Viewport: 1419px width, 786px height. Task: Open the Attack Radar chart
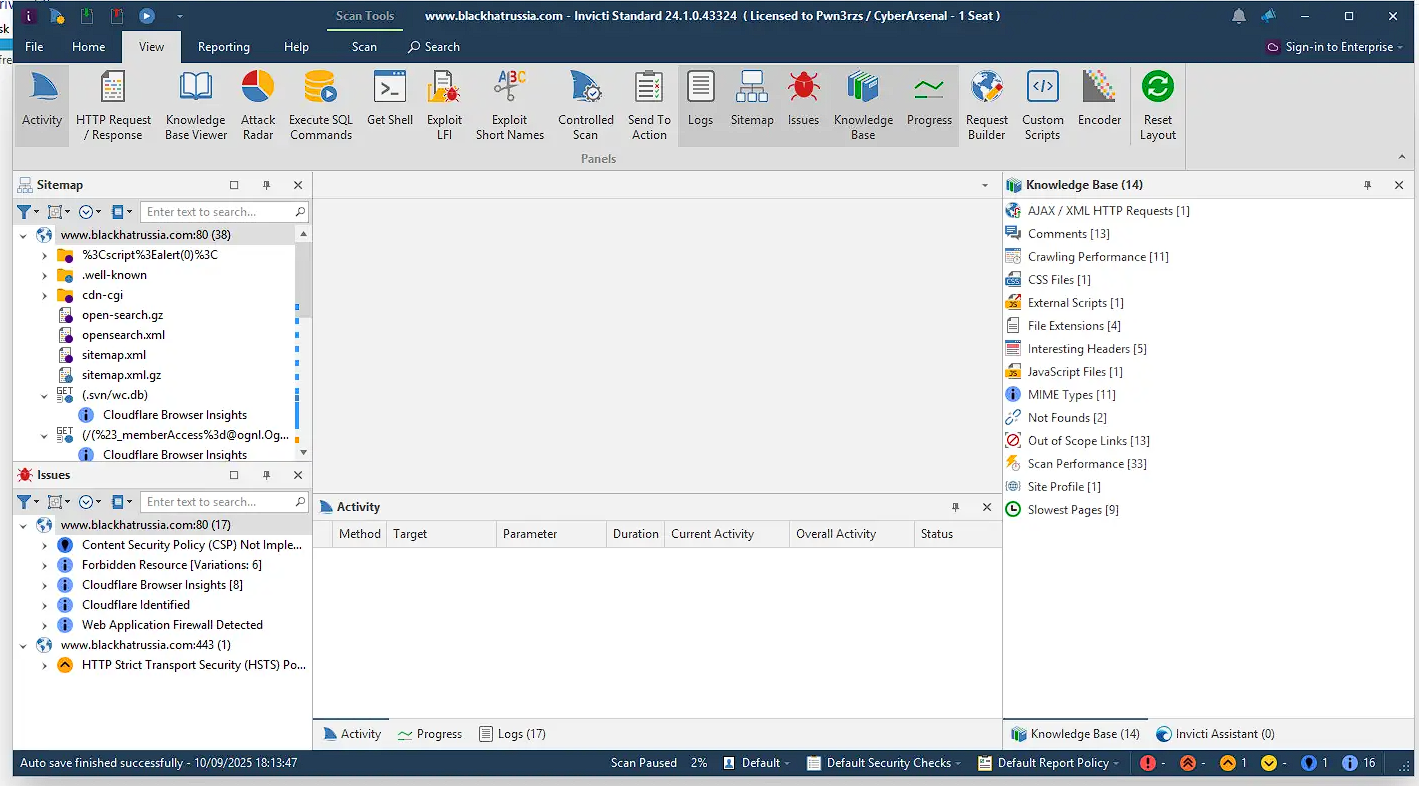tap(258, 105)
